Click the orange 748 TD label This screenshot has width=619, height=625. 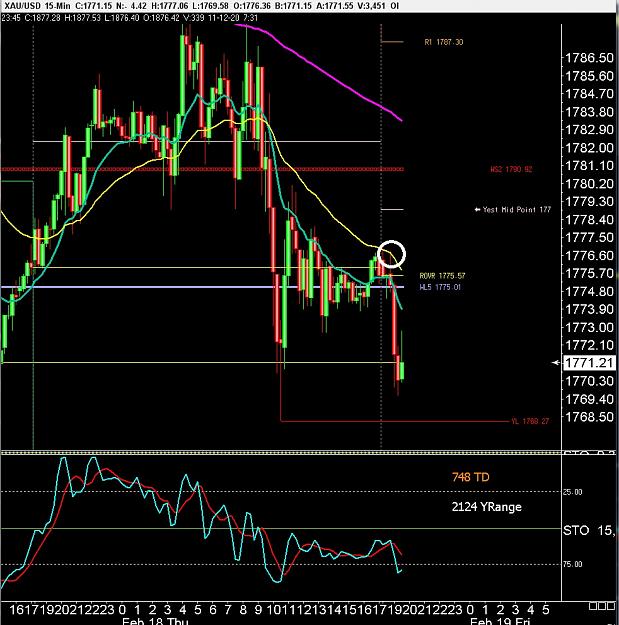470,477
